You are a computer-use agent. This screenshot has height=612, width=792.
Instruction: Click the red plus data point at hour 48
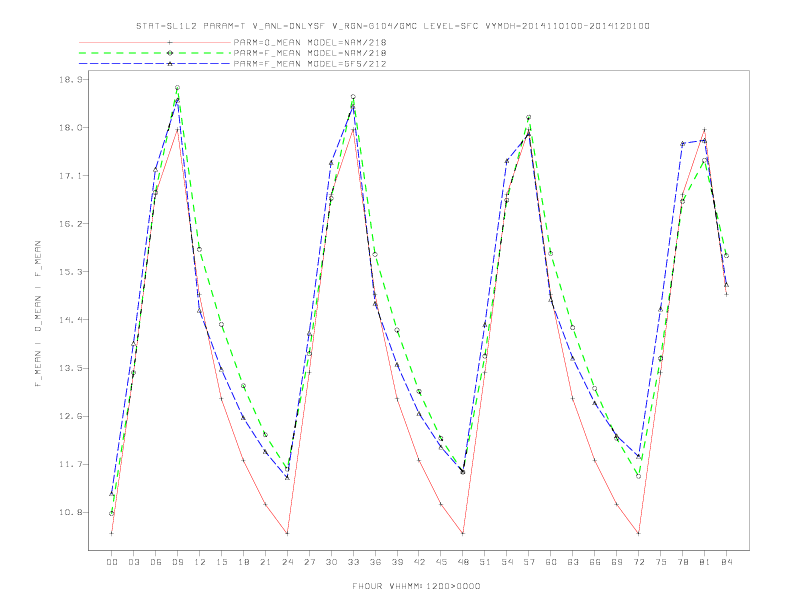click(x=463, y=533)
